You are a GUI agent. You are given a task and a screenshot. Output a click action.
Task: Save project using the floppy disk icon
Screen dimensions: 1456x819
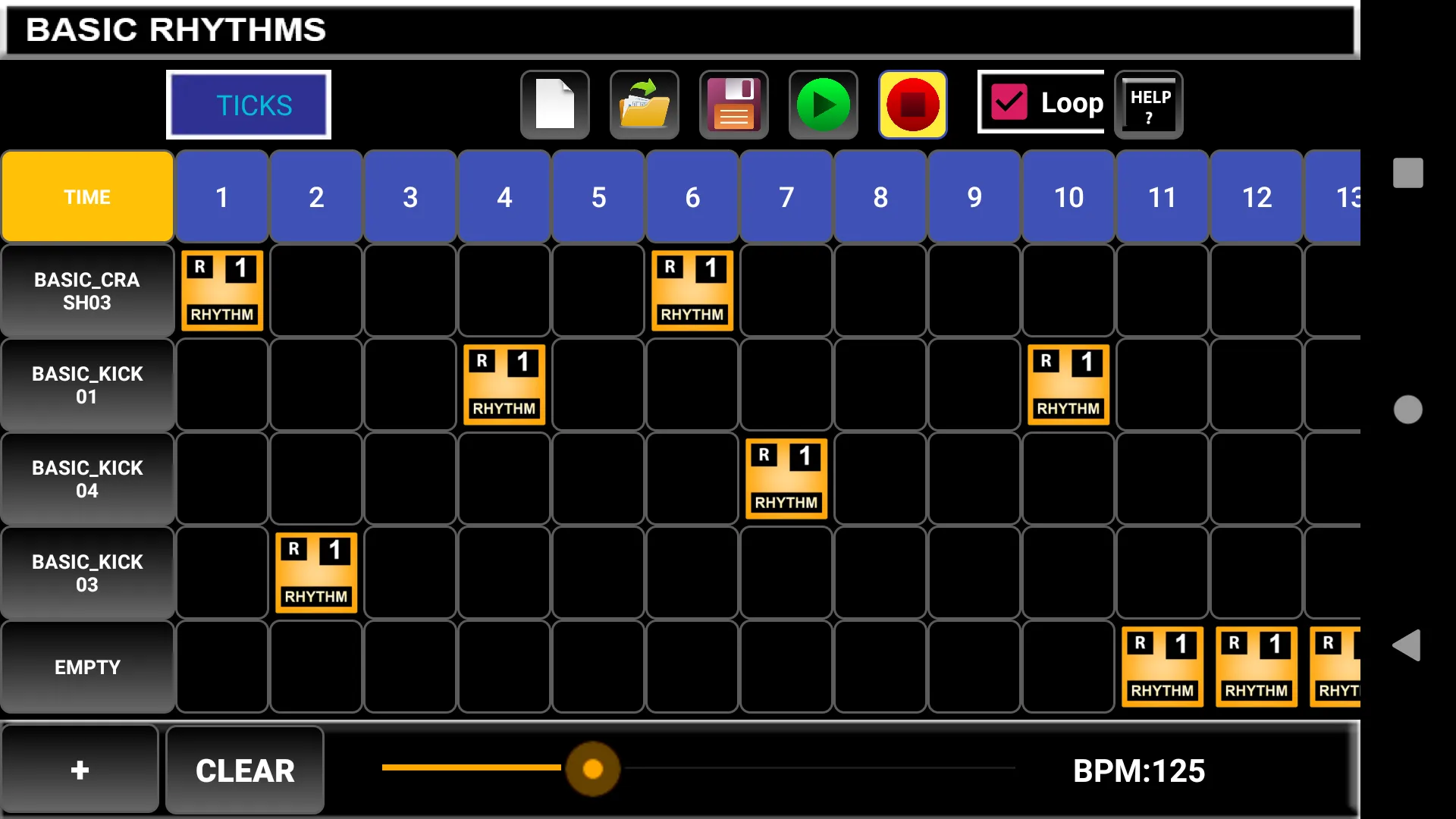[x=734, y=103]
